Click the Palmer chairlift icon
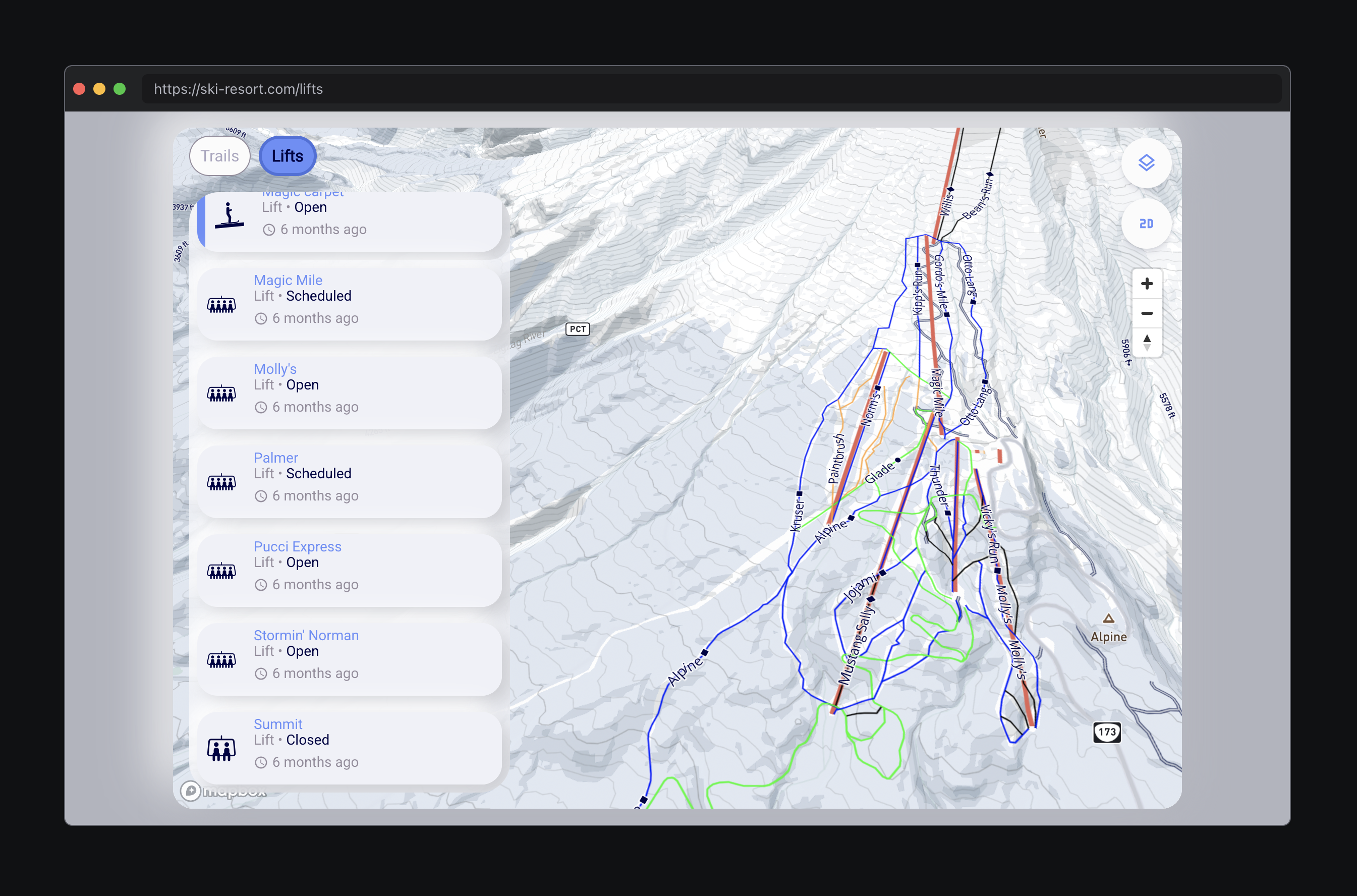 click(221, 483)
